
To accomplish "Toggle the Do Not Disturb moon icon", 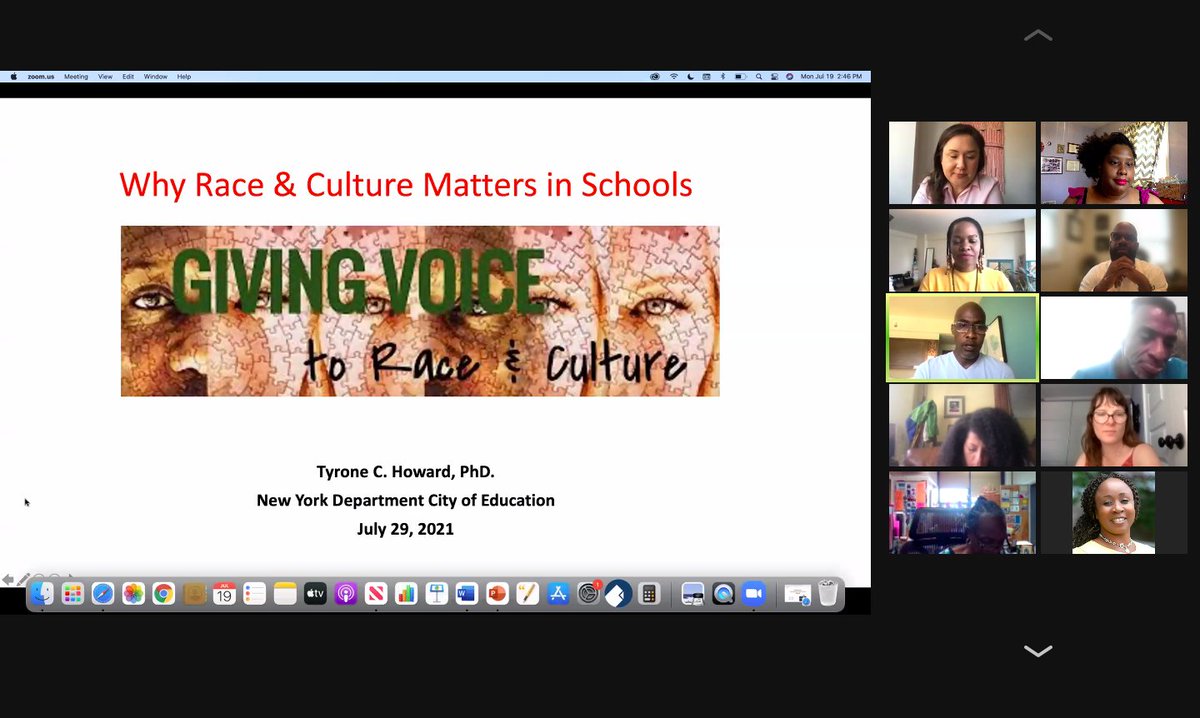I will point(690,76).
